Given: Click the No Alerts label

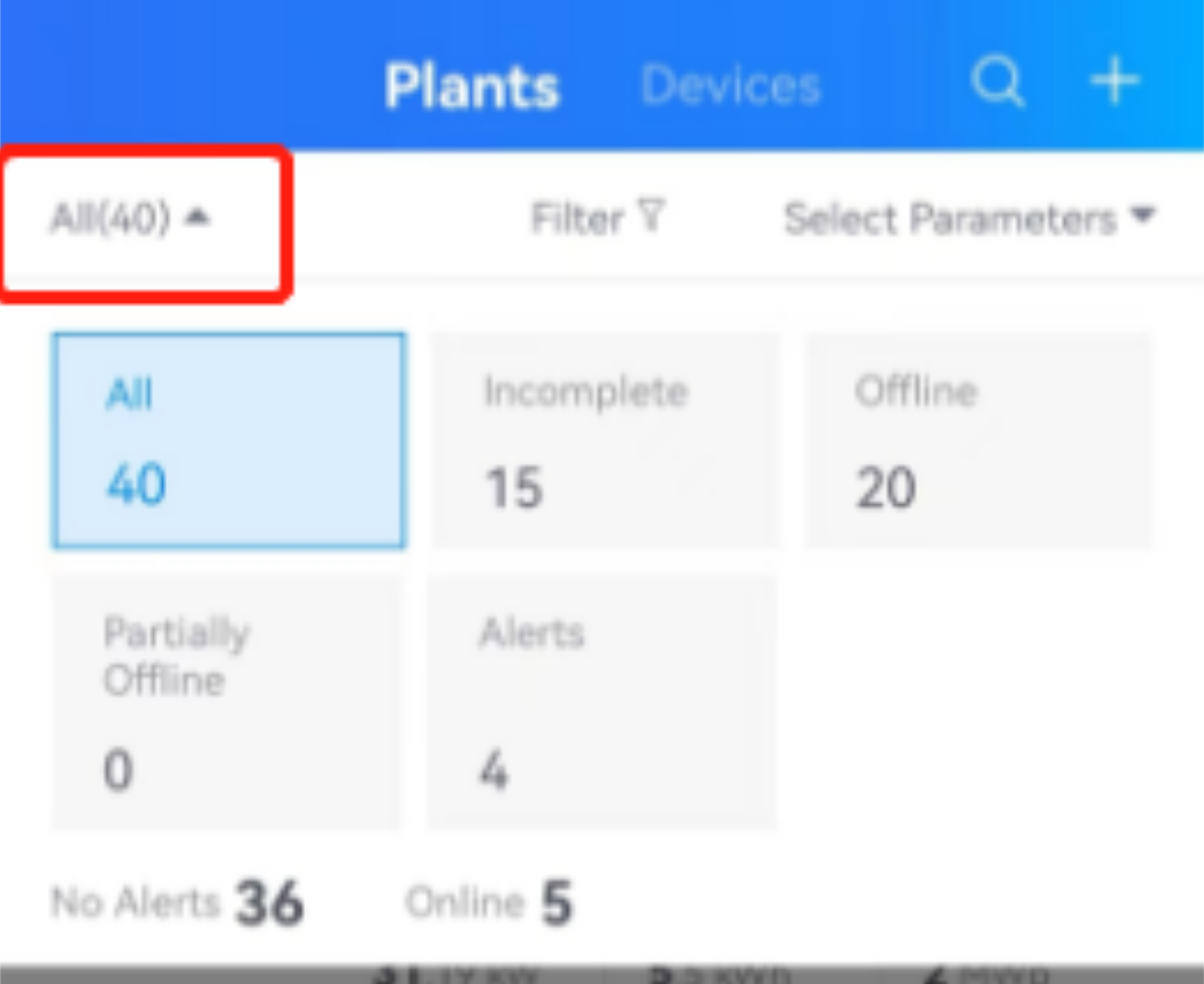Looking at the screenshot, I should [136, 903].
